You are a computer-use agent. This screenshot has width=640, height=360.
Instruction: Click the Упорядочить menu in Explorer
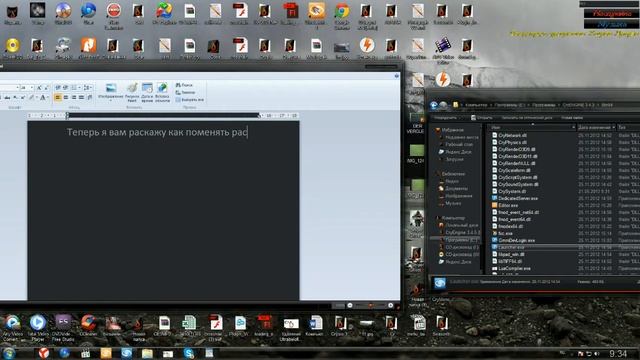(x=445, y=118)
